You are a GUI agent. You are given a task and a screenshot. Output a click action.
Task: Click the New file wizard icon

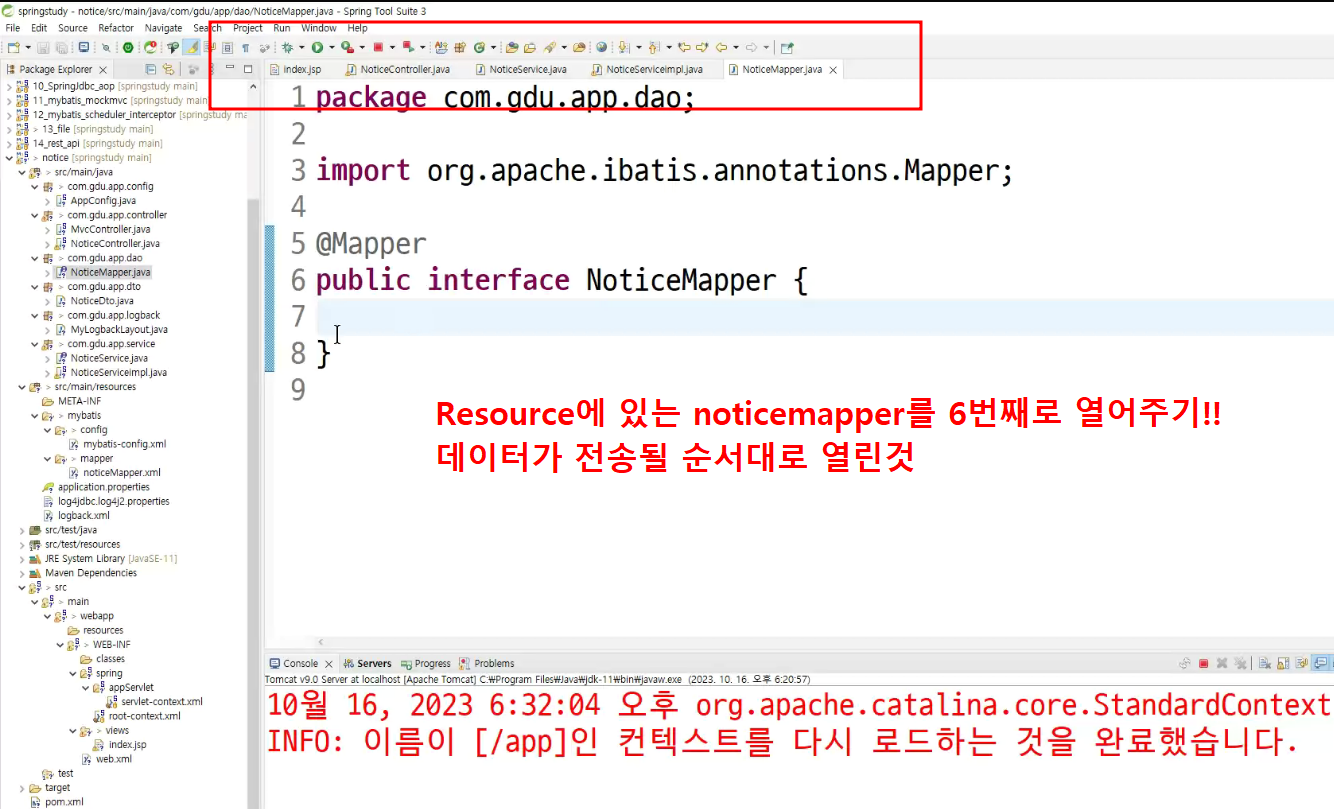click(x=13, y=47)
